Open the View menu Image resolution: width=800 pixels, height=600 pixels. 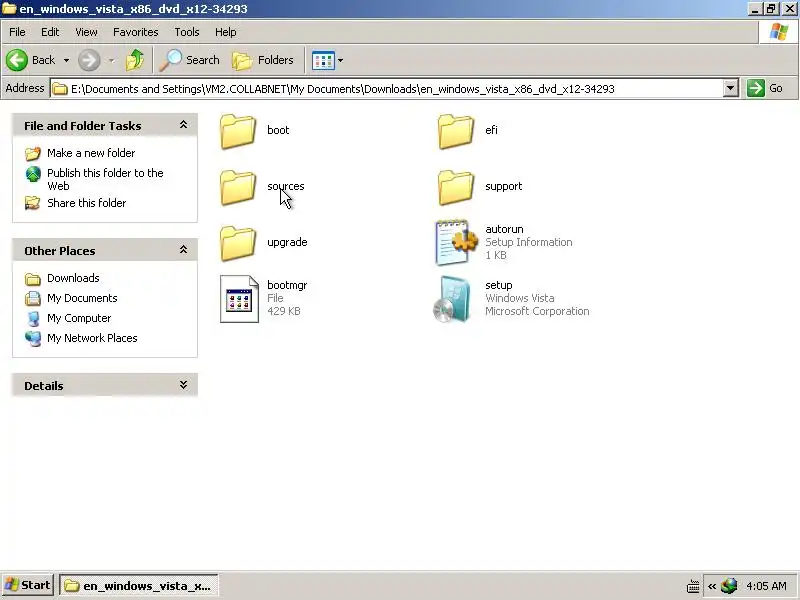coord(86,32)
